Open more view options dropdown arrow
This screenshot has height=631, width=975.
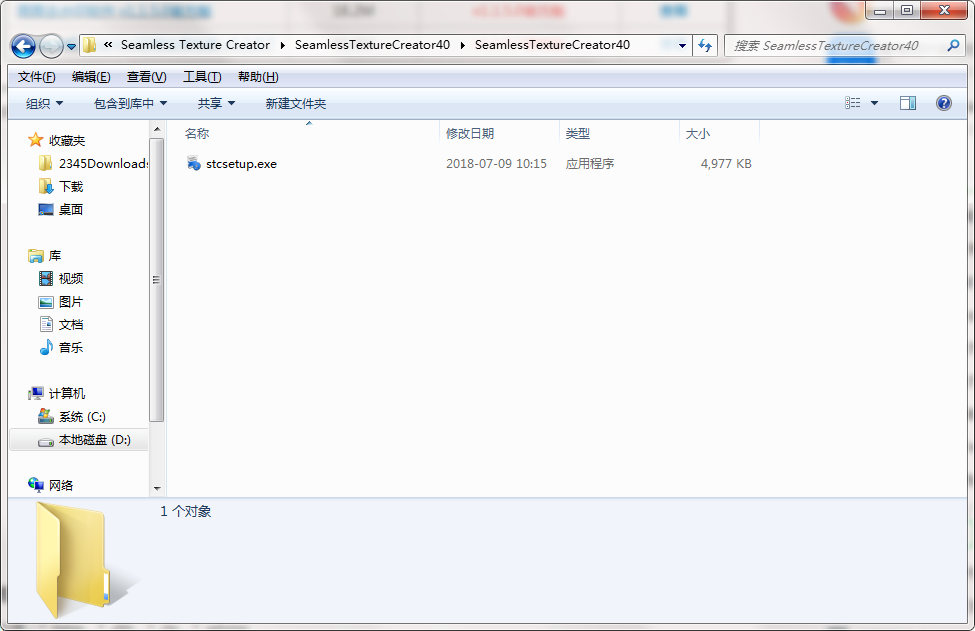[x=874, y=103]
